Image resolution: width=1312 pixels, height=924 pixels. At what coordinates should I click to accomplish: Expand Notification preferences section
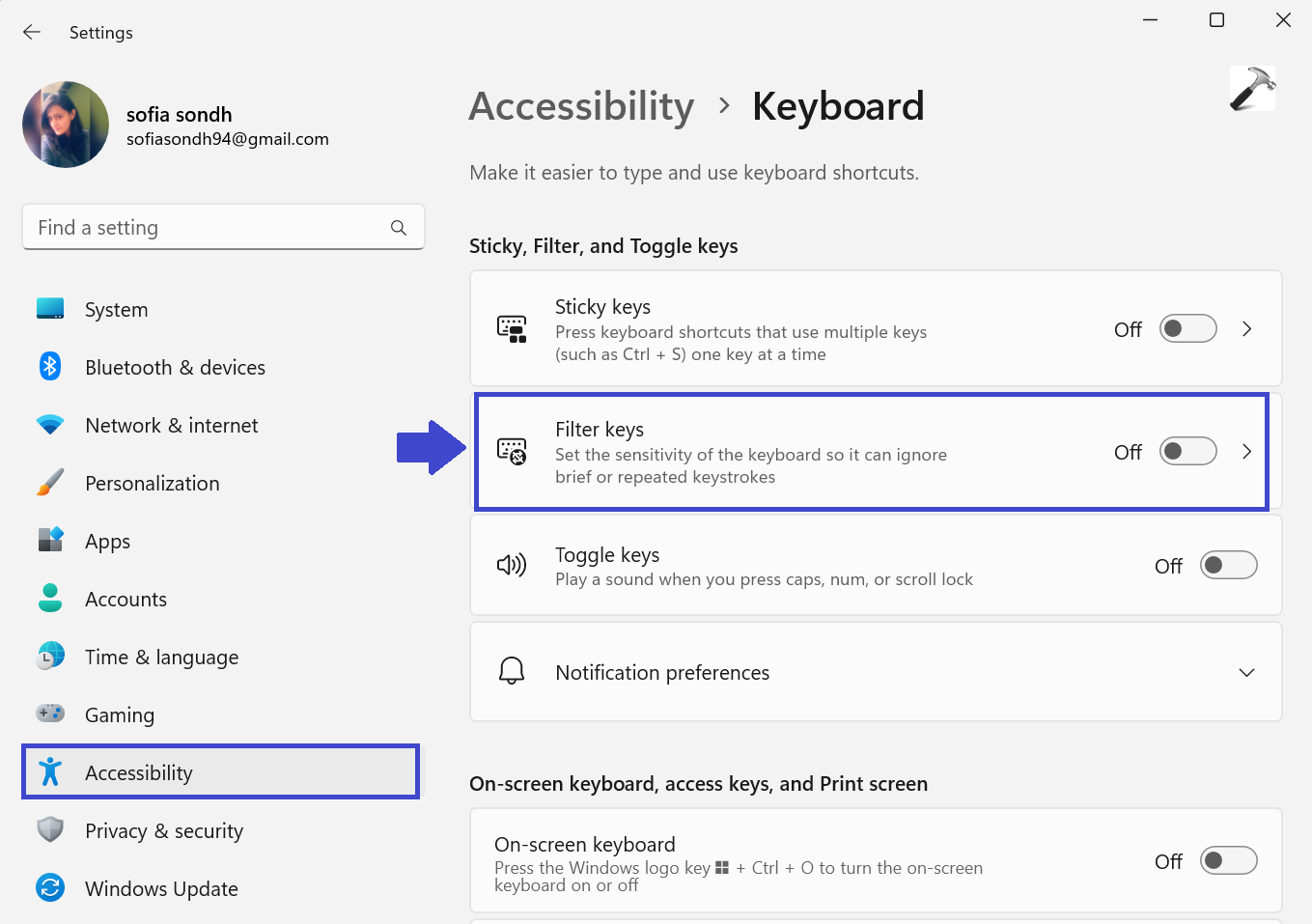point(1246,672)
